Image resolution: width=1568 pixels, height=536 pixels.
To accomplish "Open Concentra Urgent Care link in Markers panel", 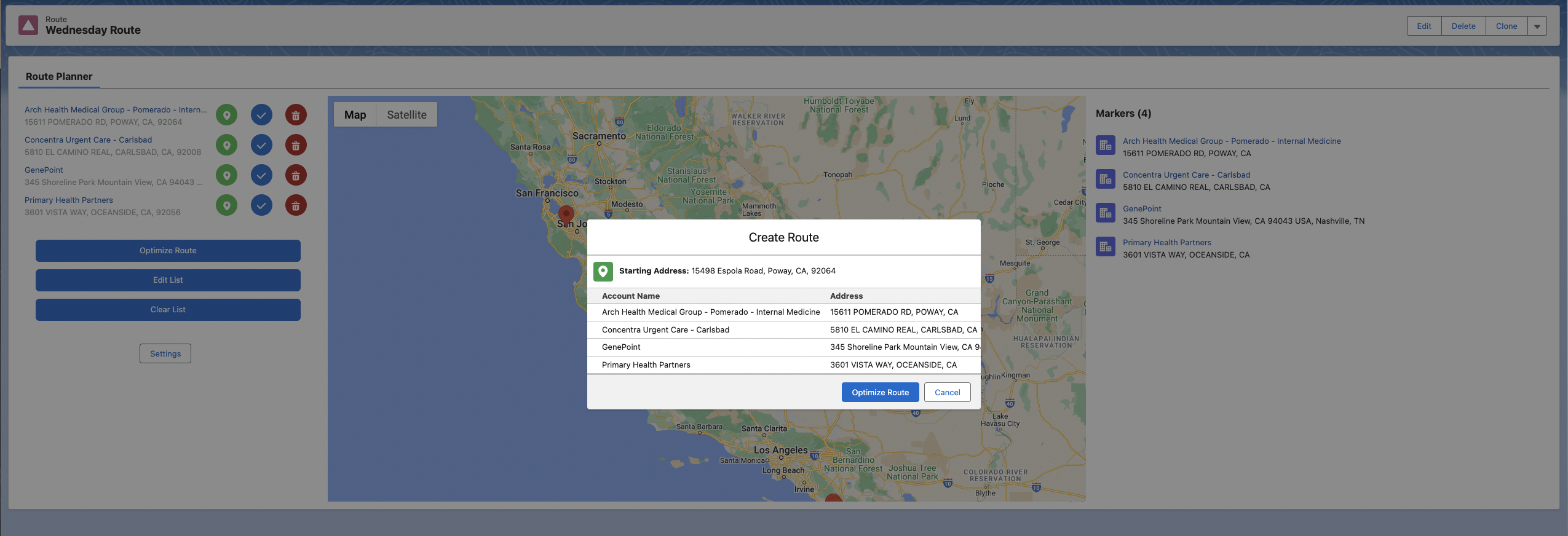I will (x=1186, y=175).
